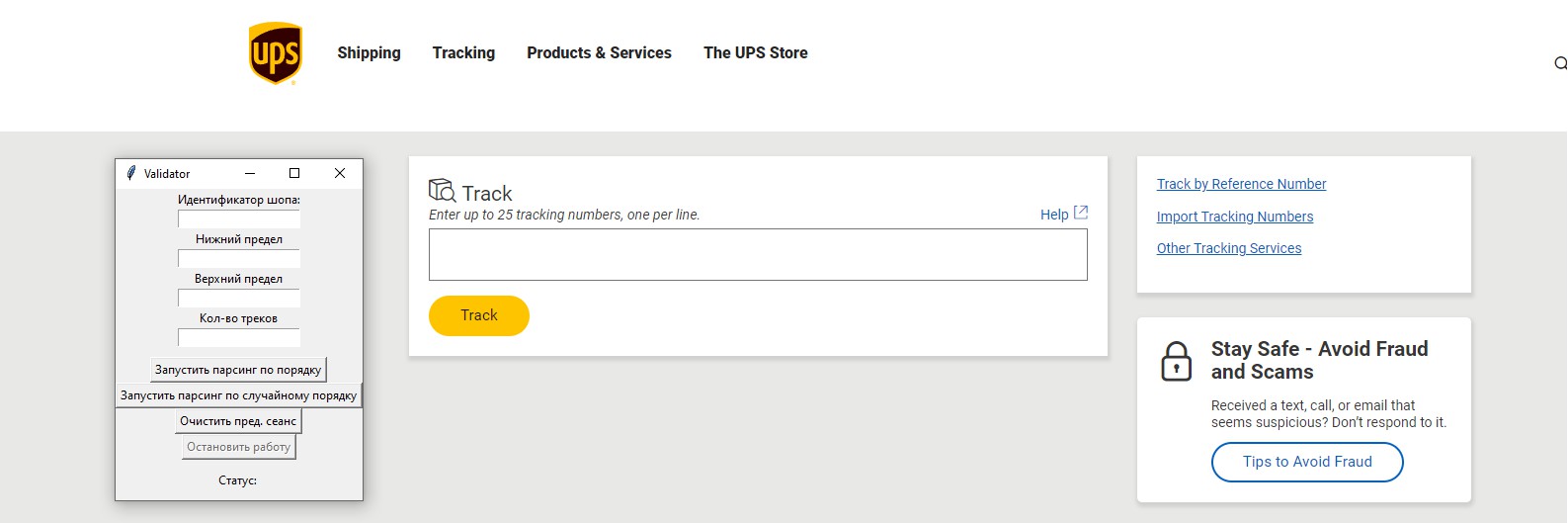Click Запустить парсинг по порядку button
This screenshot has height=523, width=1568.
238,370
